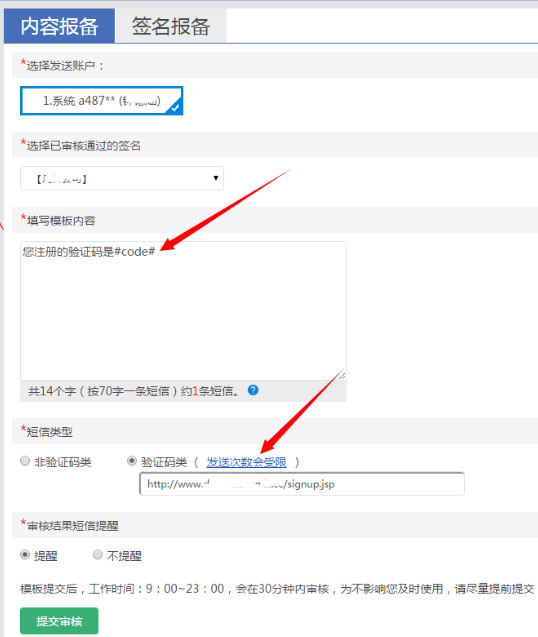
Task: Switch to the 内容报备 tab
Action: (x=59, y=26)
